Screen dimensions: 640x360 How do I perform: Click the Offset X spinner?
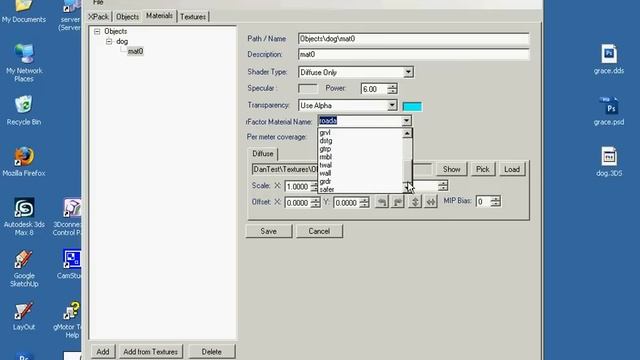click(315, 202)
